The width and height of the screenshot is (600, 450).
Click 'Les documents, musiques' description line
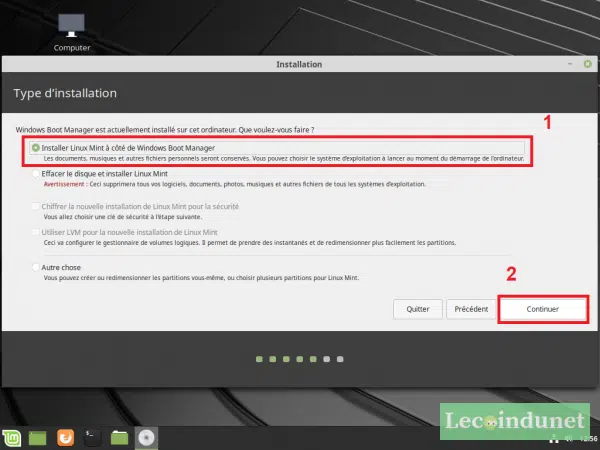(x=284, y=158)
